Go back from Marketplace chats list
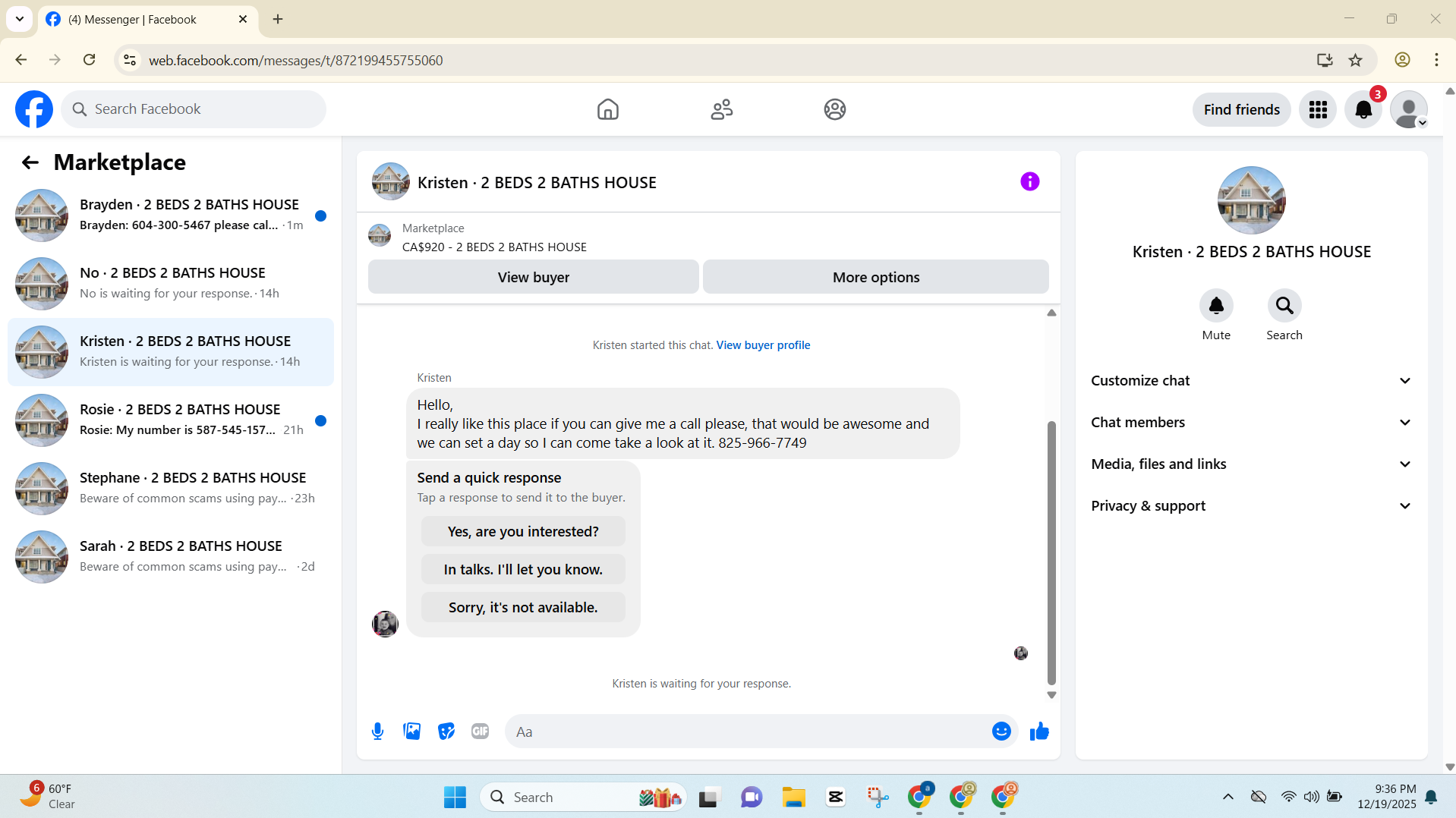Image resolution: width=1456 pixels, height=818 pixels. click(30, 162)
